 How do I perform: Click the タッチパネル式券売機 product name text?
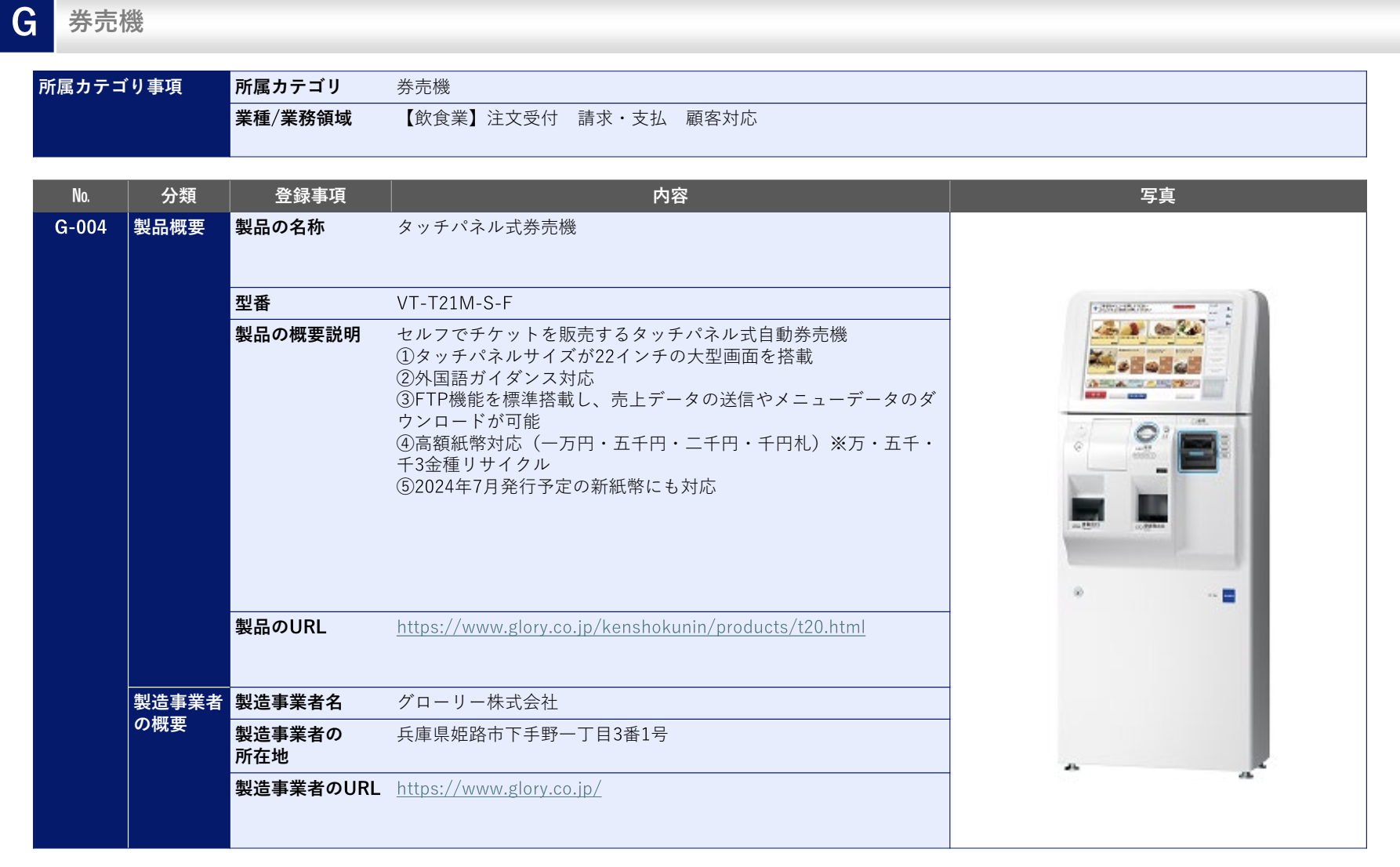tap(488, 227)
